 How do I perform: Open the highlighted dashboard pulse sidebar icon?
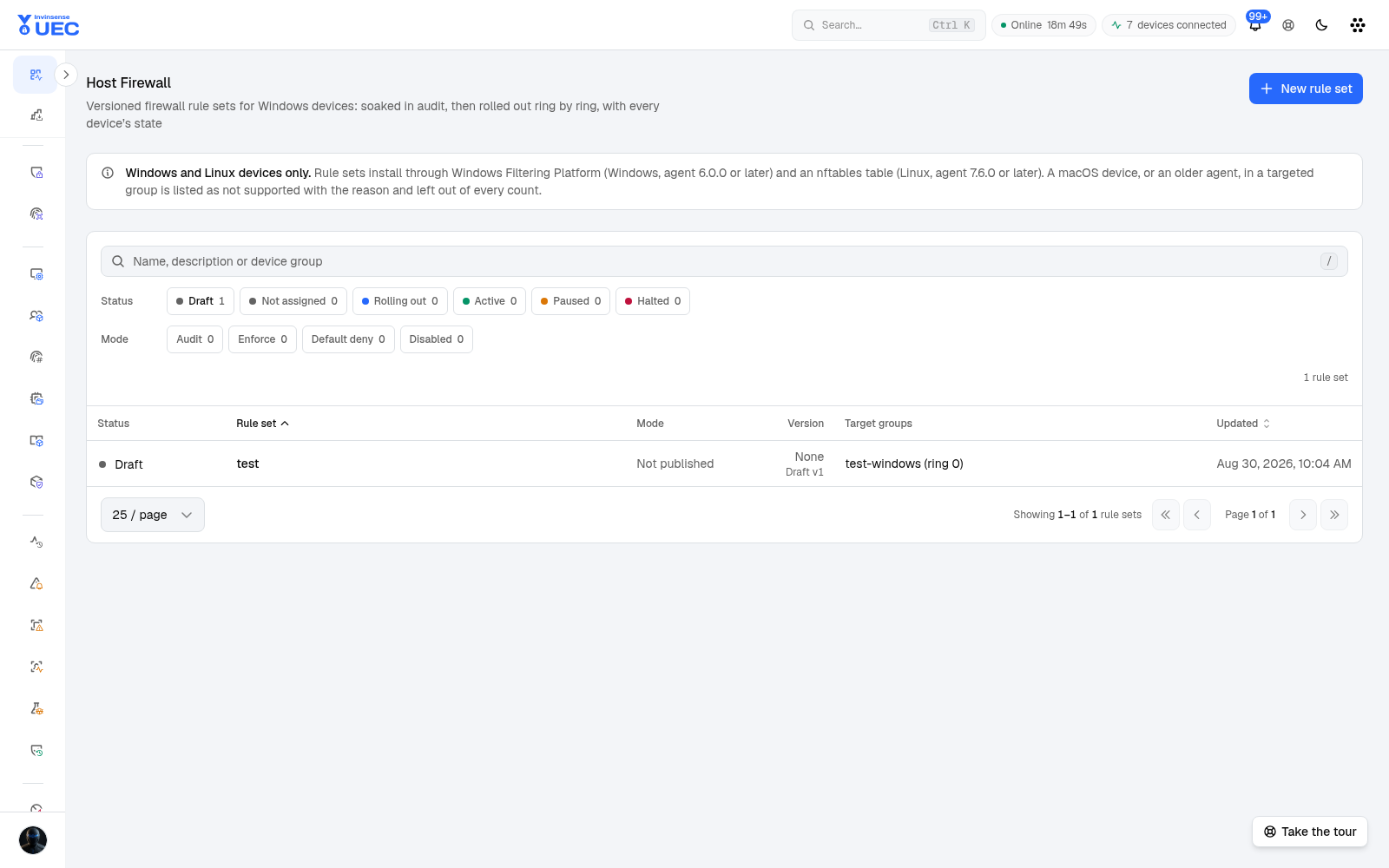point(36,75)
